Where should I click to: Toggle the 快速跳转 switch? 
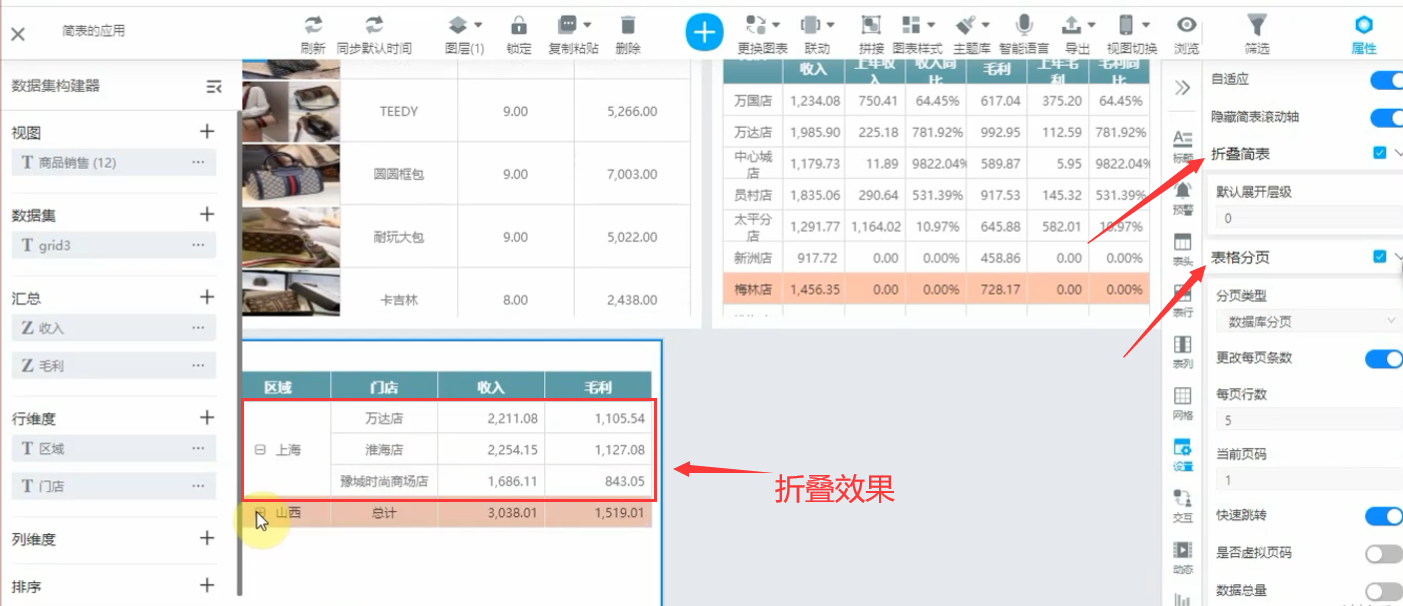pos(1384,516)
